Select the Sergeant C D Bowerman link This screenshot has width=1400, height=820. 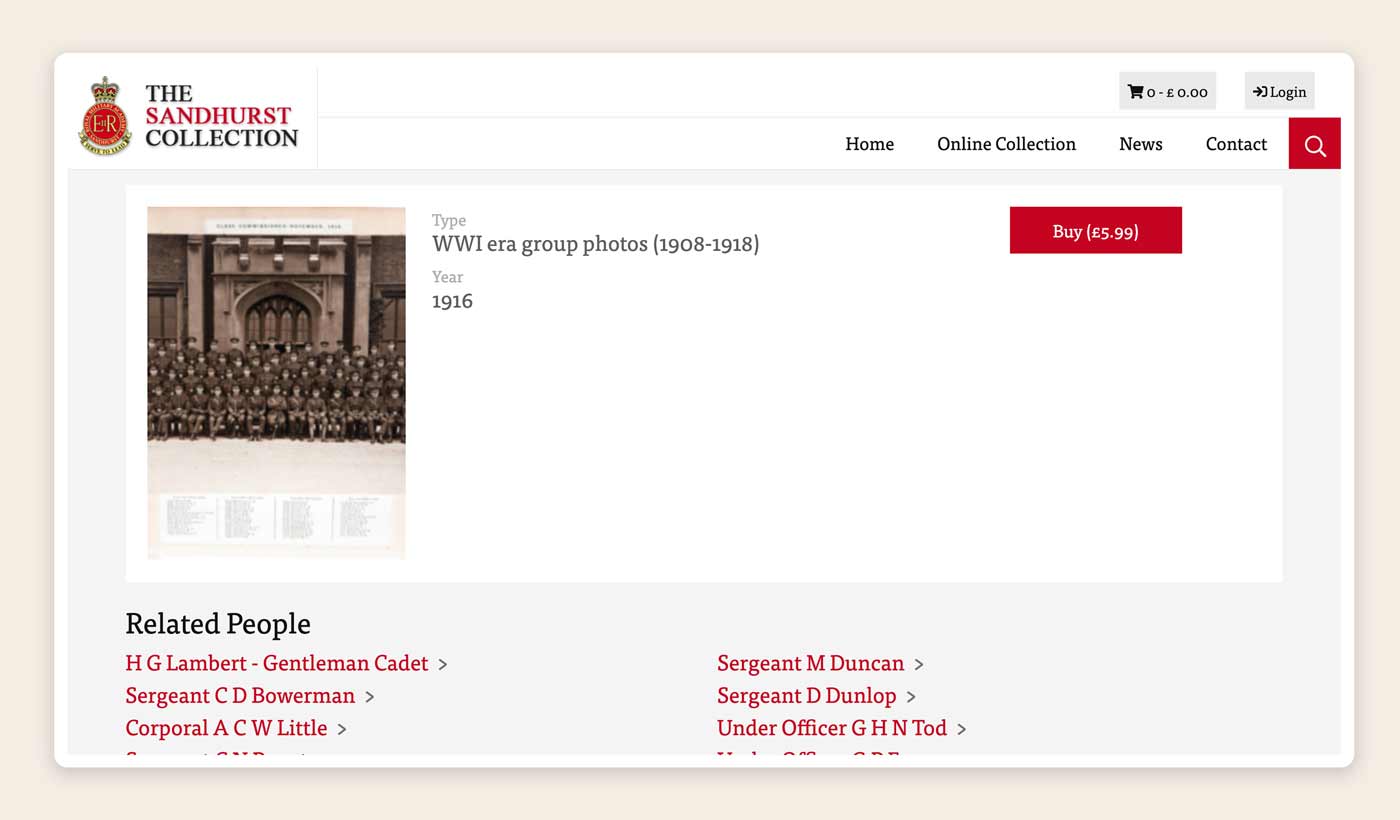point(240,695)
